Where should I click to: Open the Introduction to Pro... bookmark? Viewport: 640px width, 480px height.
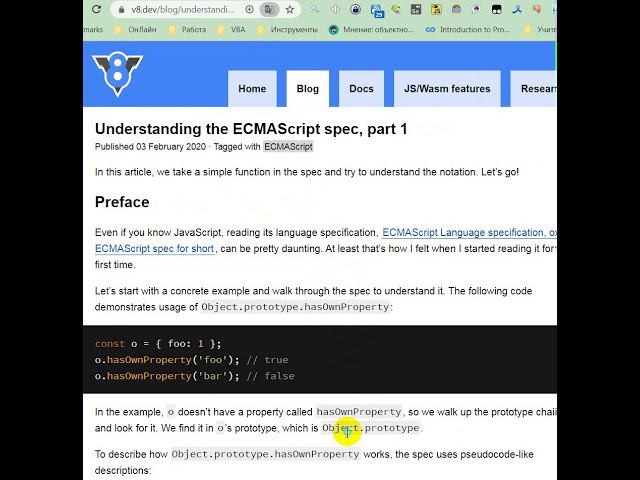(x=468, y=29)
